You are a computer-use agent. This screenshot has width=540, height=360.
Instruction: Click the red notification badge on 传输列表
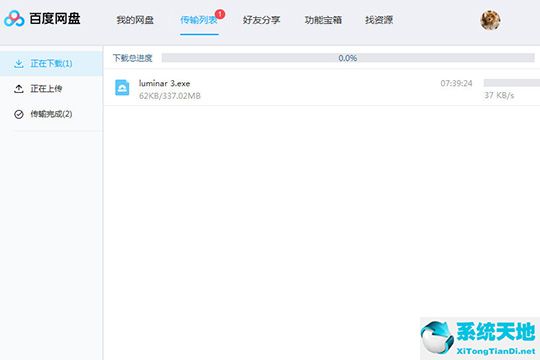click(220, 14)
